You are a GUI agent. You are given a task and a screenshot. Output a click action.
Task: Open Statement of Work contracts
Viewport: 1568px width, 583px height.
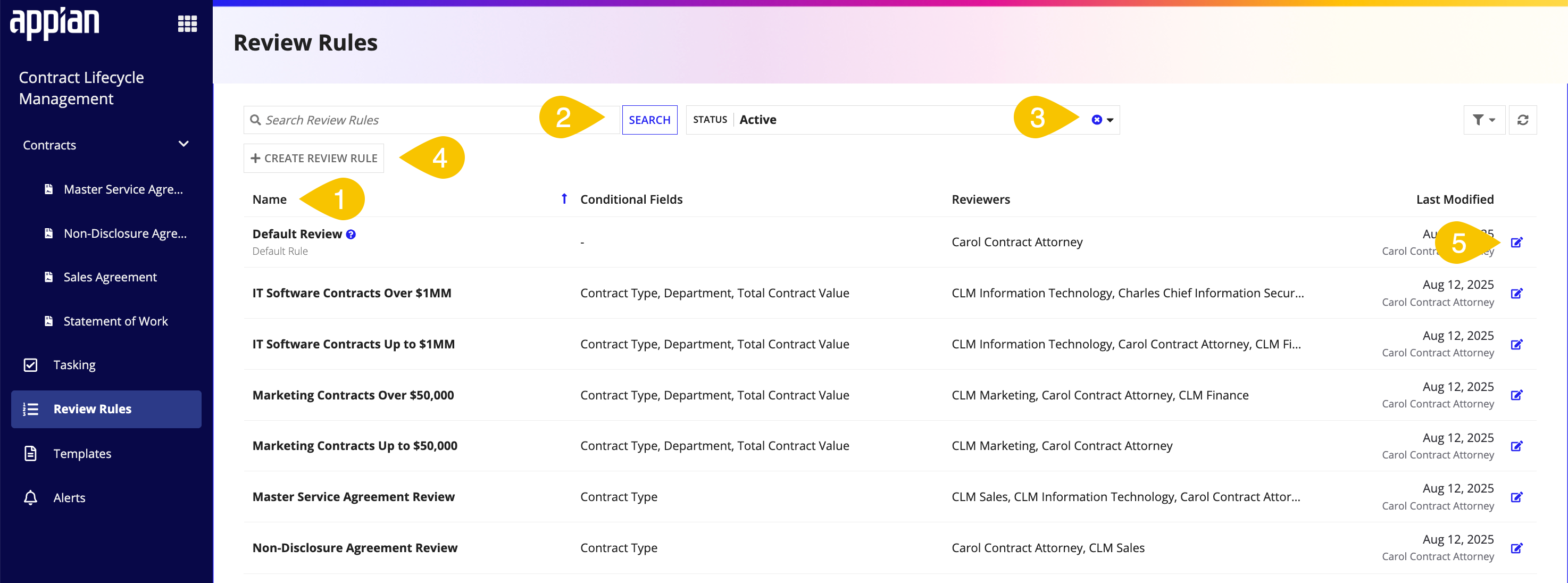tap(106, 321)
